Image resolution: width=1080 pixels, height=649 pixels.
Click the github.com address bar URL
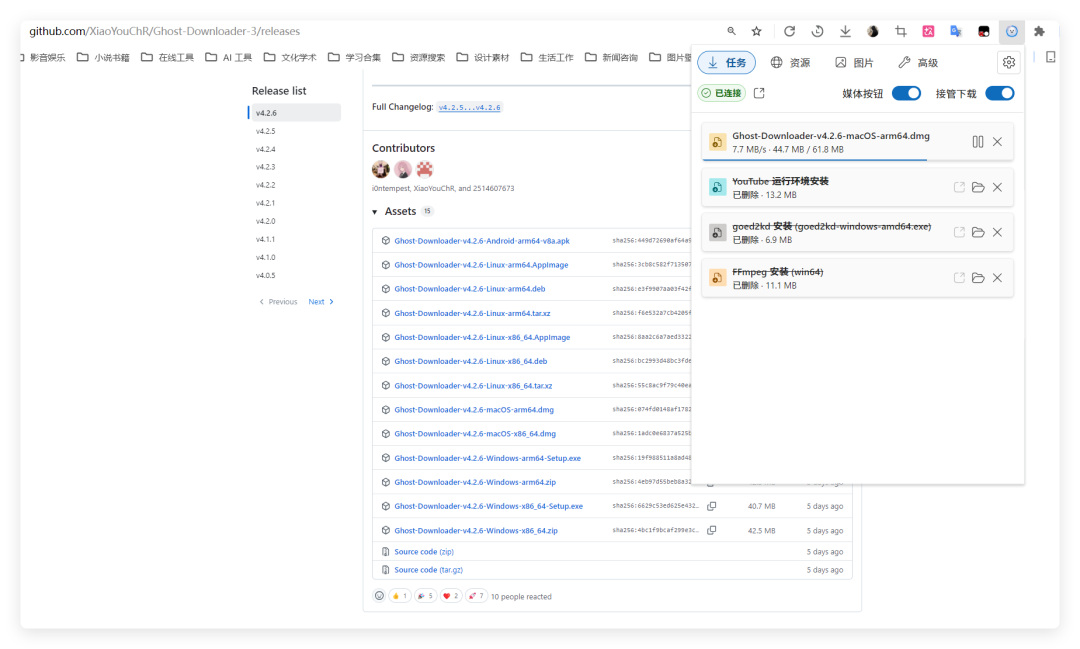point(165,31)
